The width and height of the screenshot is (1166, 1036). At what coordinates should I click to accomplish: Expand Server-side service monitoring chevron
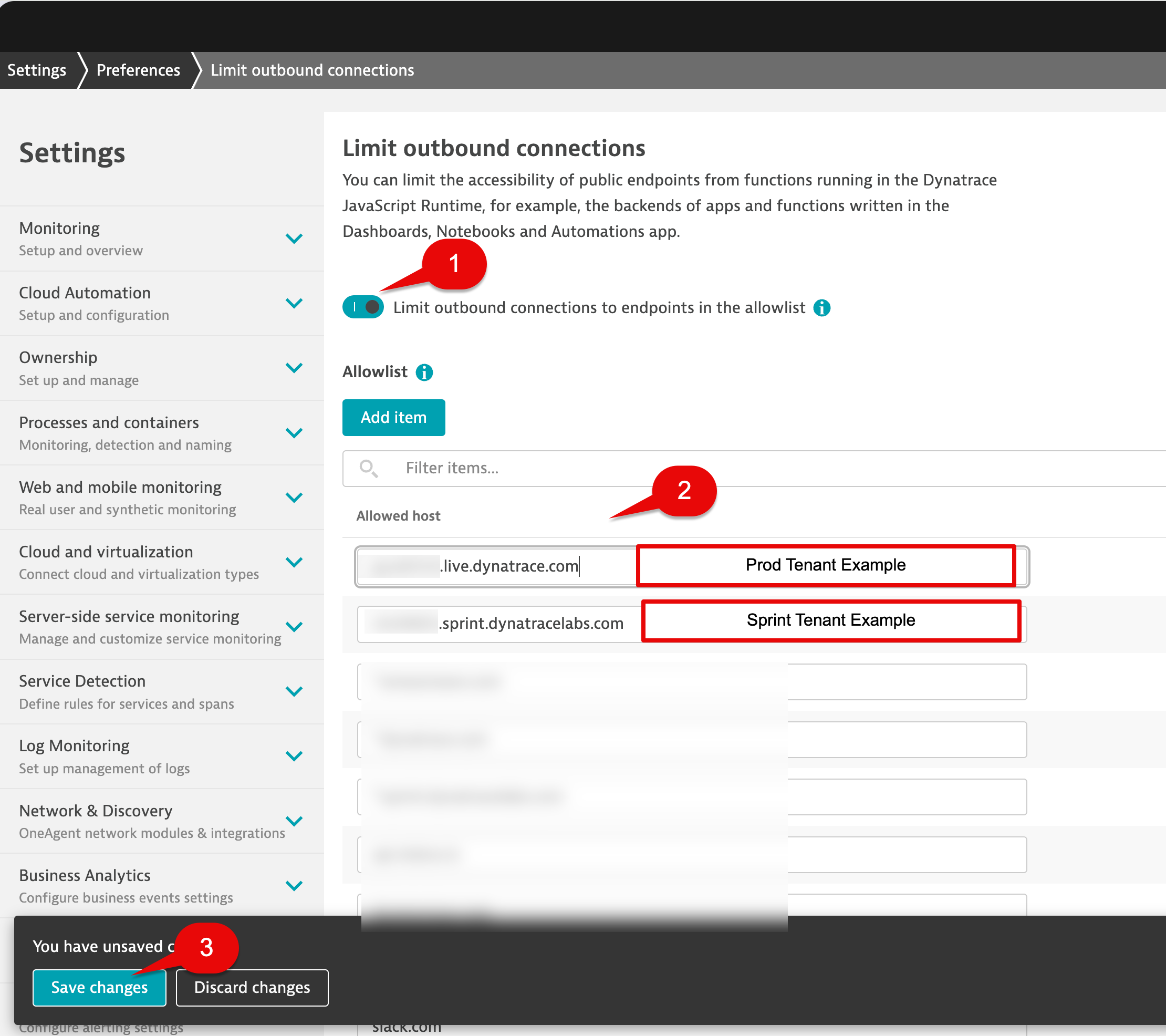(294, 627)
